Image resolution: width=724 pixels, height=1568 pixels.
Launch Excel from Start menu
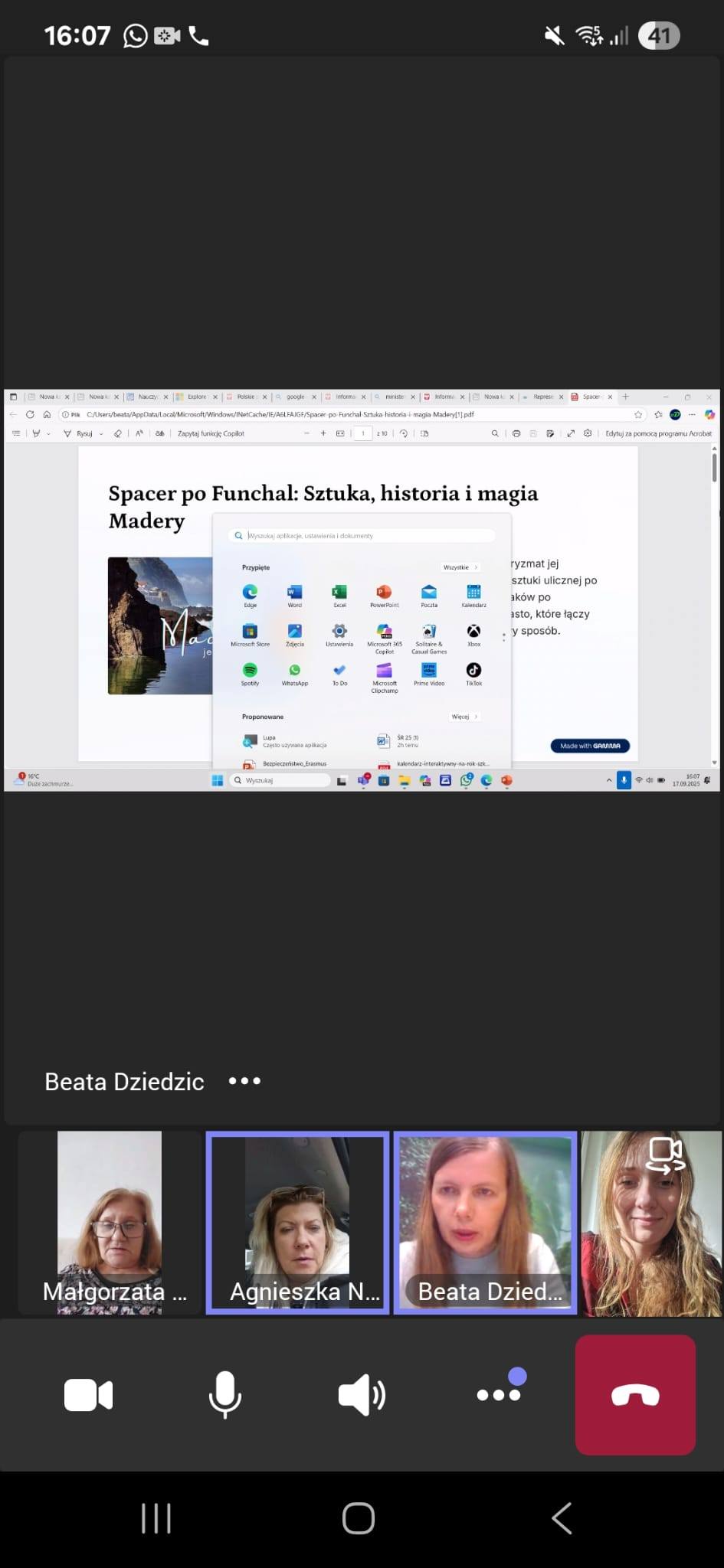click(339, 596)
